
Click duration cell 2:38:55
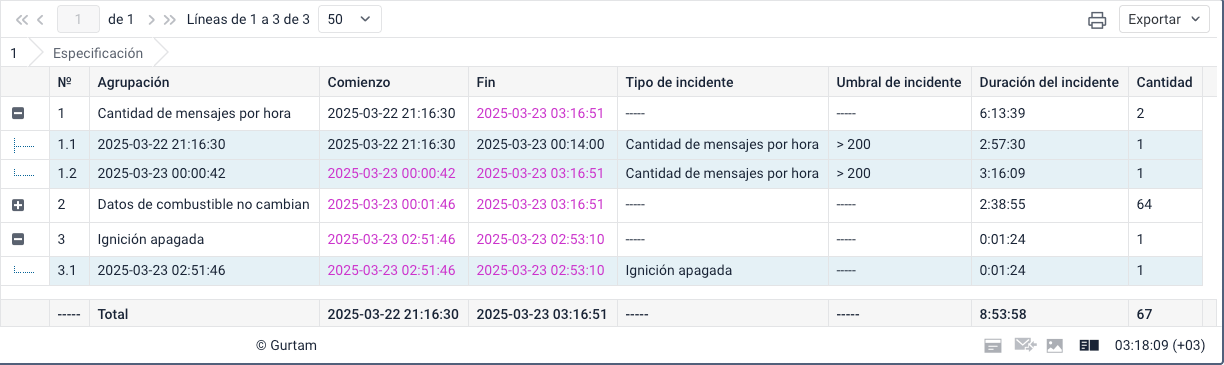(1003, 204)
